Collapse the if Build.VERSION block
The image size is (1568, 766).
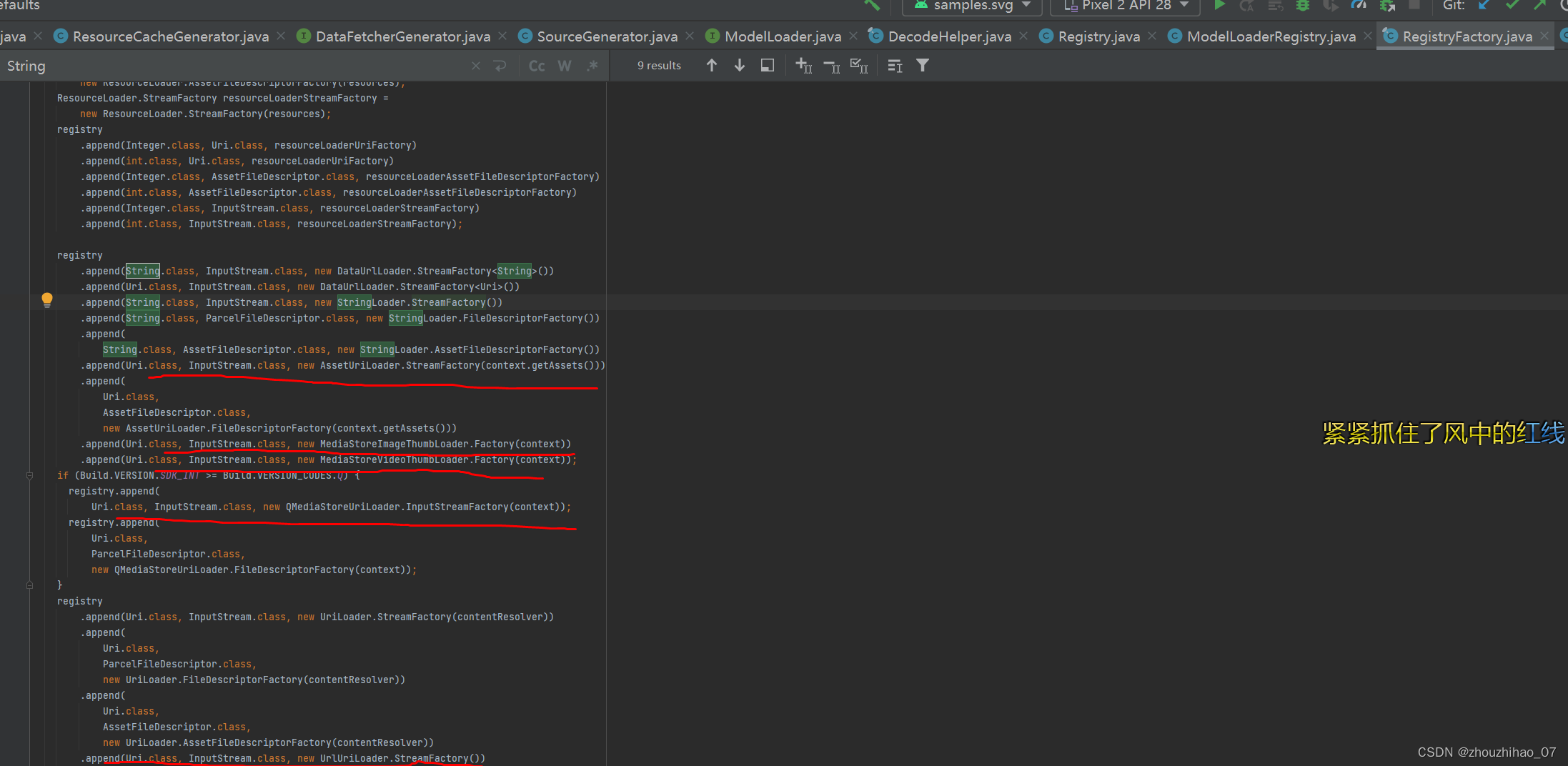pyautogui.click(x=29, y=475)
